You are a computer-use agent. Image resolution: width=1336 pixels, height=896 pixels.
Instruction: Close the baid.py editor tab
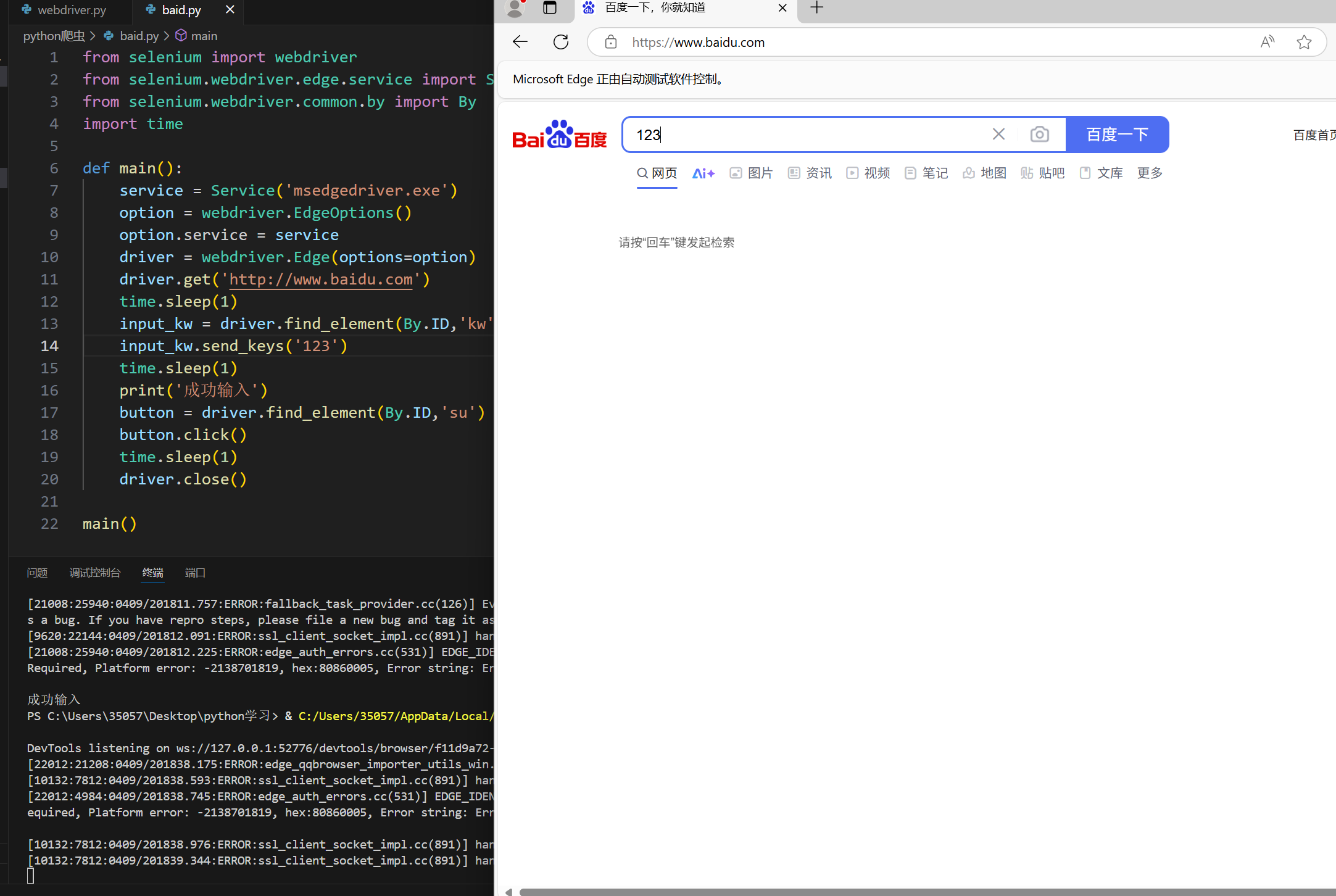click(230, 10)
